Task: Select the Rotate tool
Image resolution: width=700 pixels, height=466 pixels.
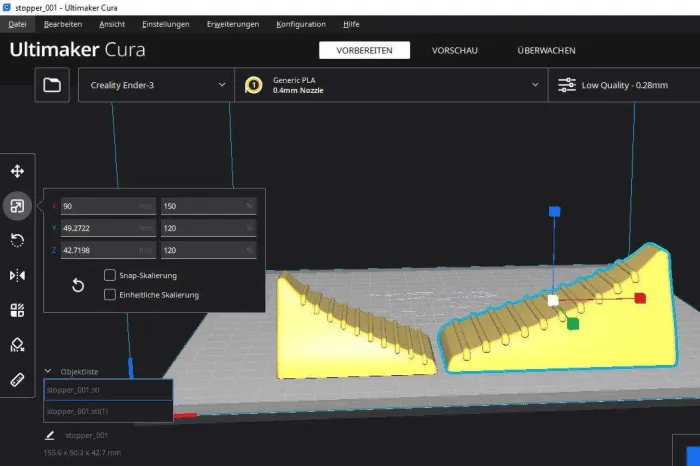Action: coord(17,241)
